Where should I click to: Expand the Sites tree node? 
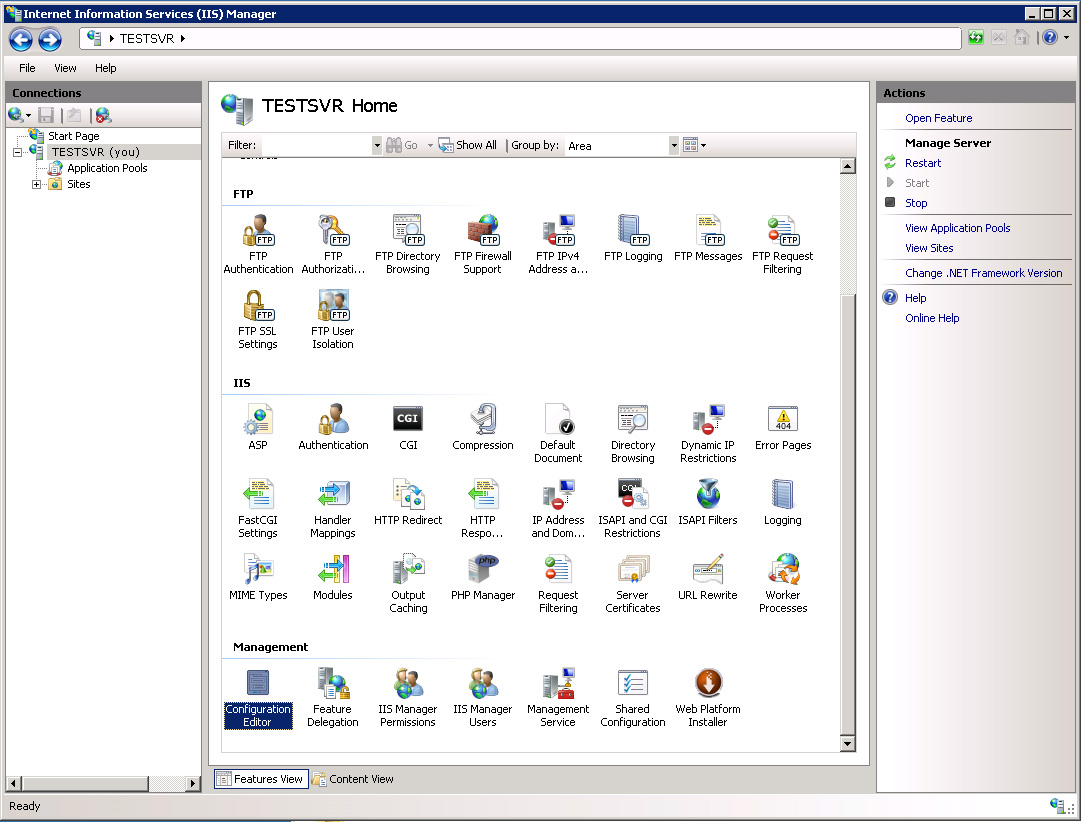37,184
